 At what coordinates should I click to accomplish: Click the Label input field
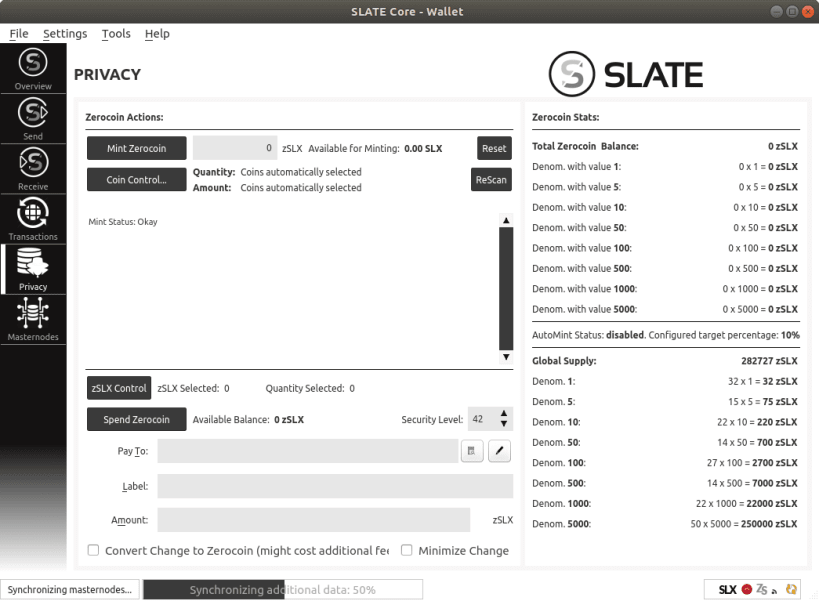tap(335, 486)
